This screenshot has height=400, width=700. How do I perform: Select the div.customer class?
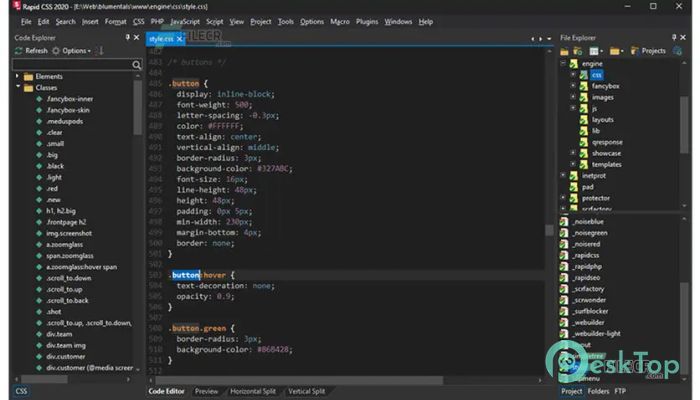pos(66,356)
